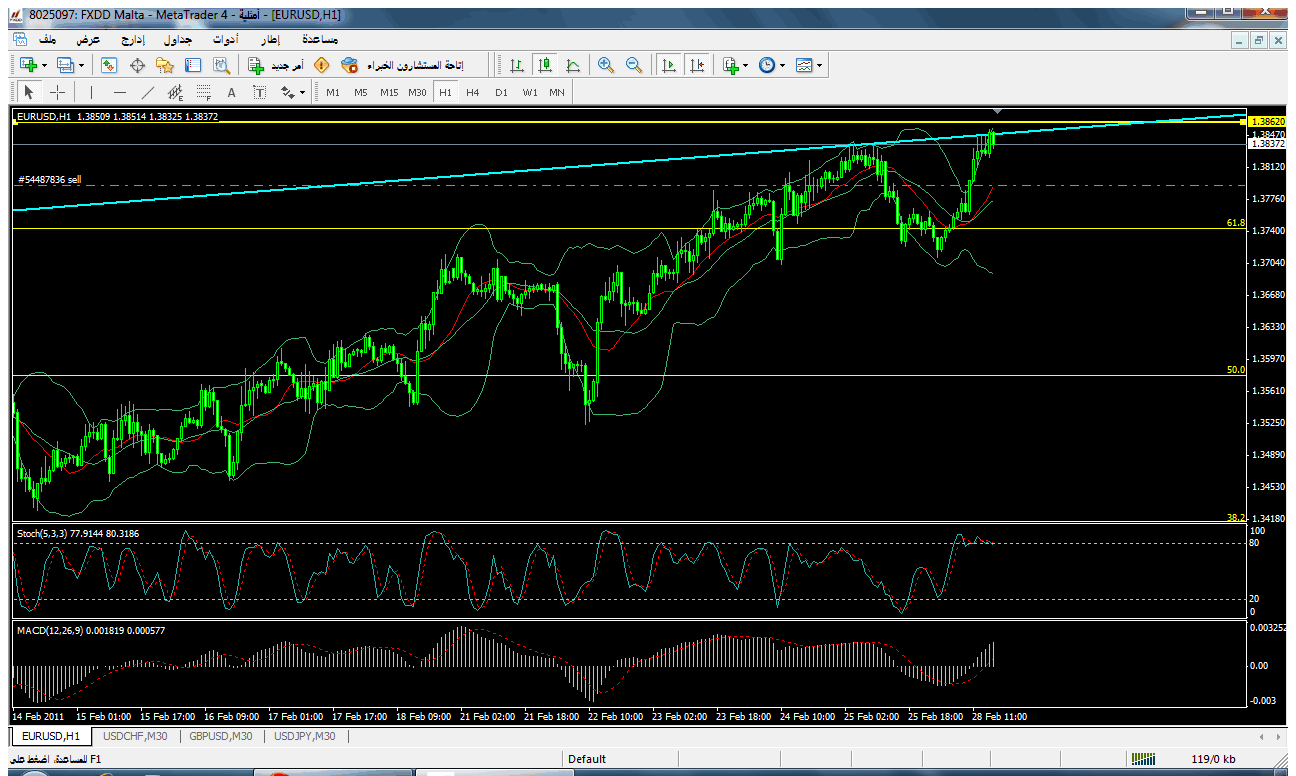Open the Profiles icon
The width and height of the screenshot is (1296, 776).
point(66,65)
